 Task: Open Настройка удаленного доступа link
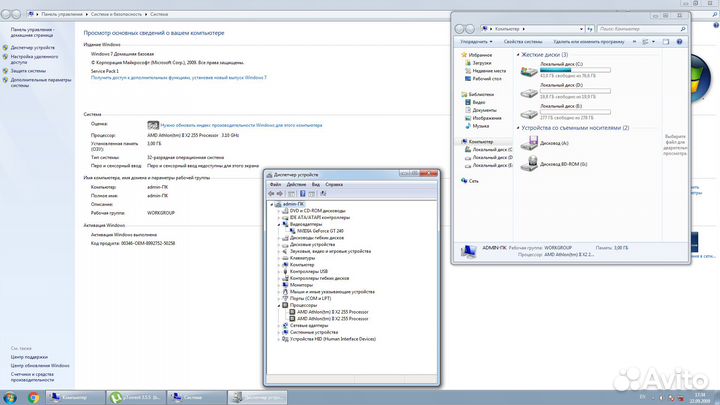click(34, 59)
